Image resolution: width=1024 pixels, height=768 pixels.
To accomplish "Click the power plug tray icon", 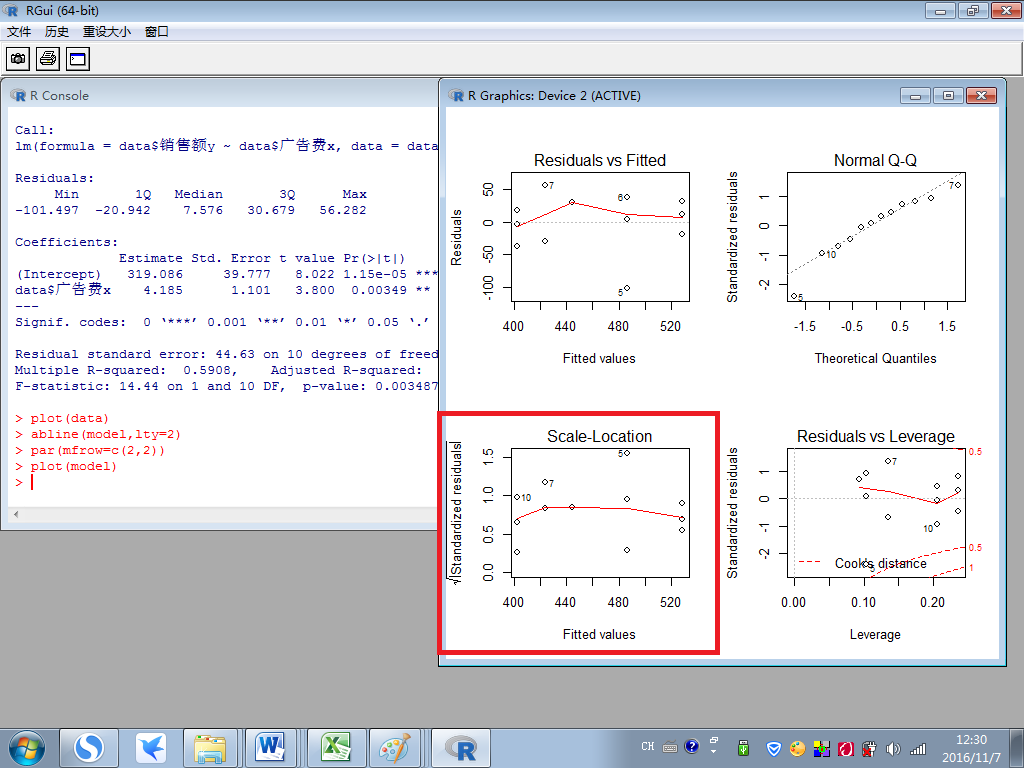I will click(869, 748).
